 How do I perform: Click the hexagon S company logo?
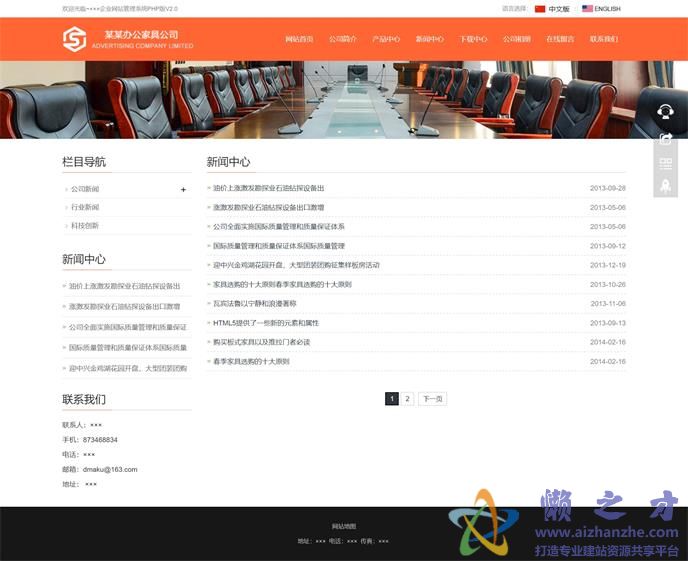coord(74,39)
